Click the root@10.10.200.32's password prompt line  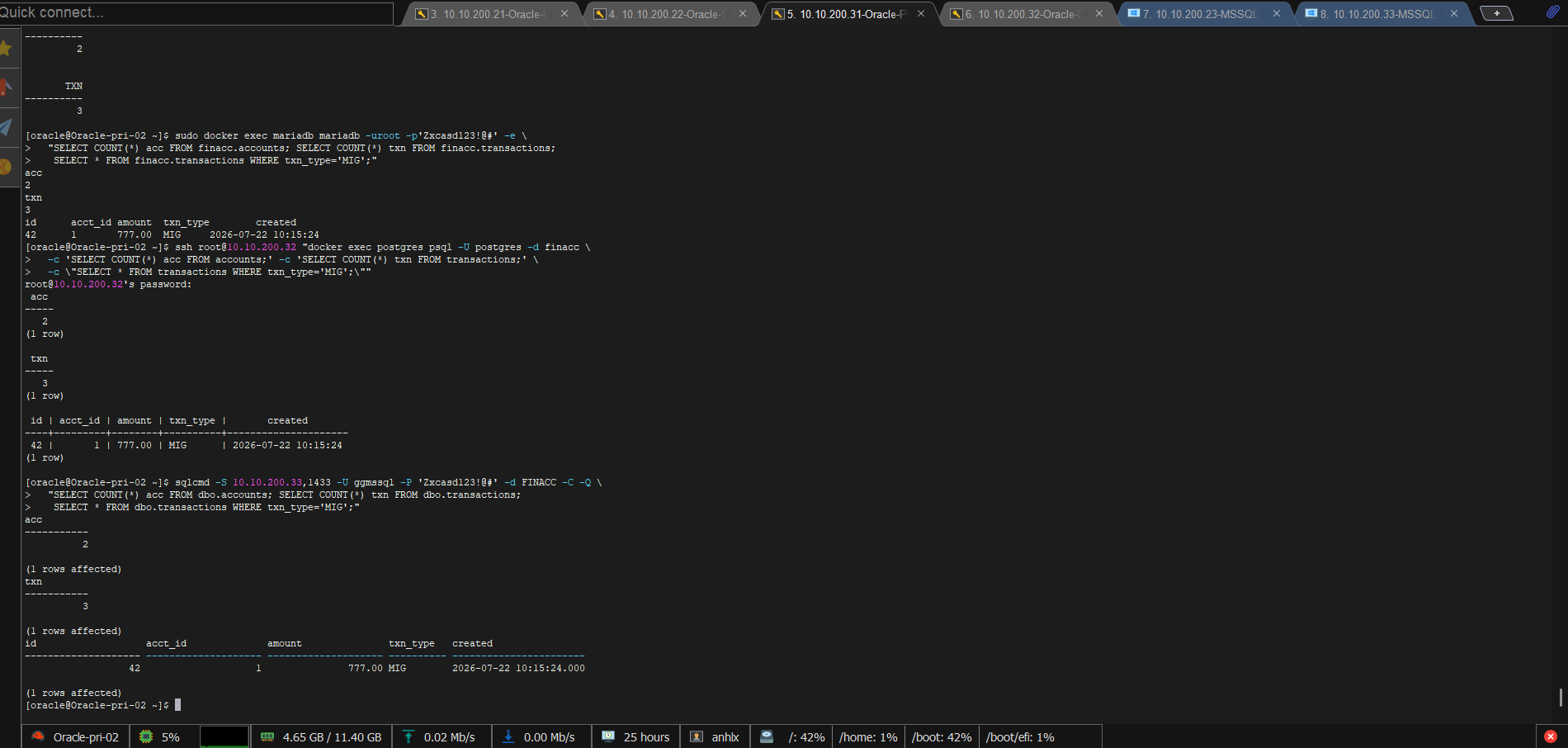(108, 284)
